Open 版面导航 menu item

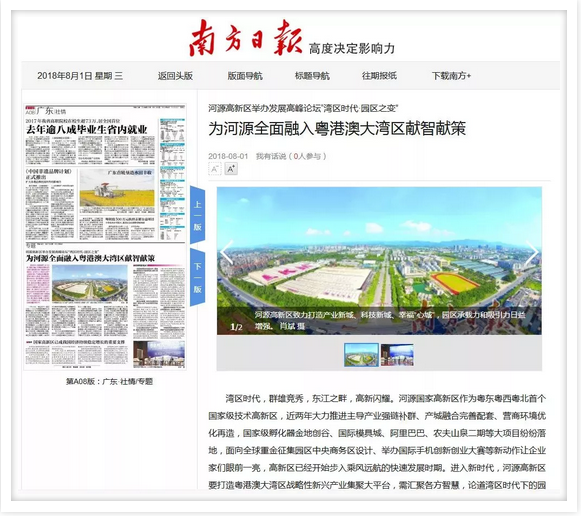(x=245, y=76)
